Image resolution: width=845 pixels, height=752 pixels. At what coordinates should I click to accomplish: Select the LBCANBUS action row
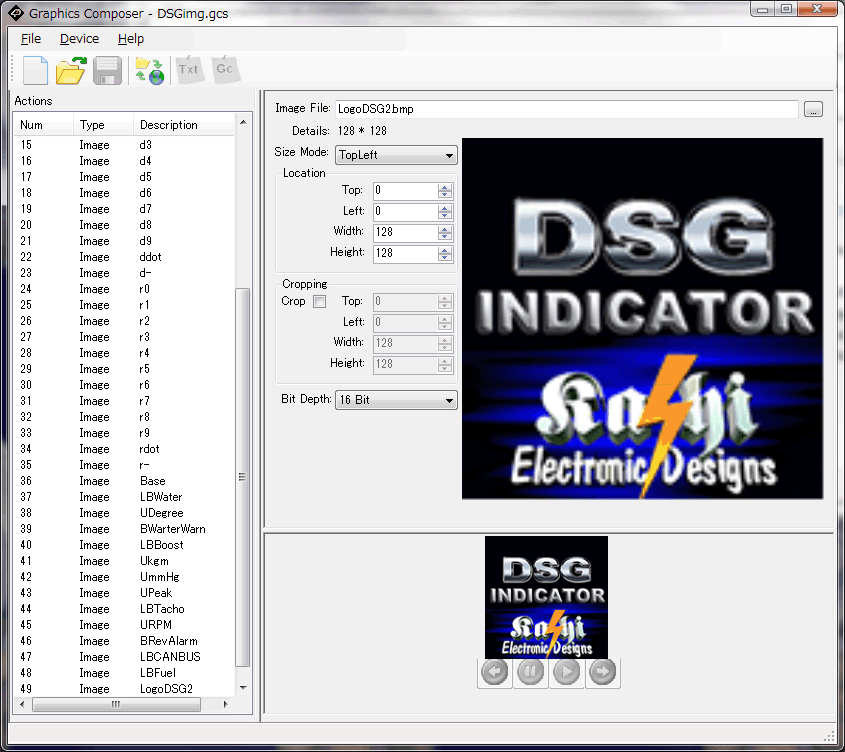pos(124,657)
